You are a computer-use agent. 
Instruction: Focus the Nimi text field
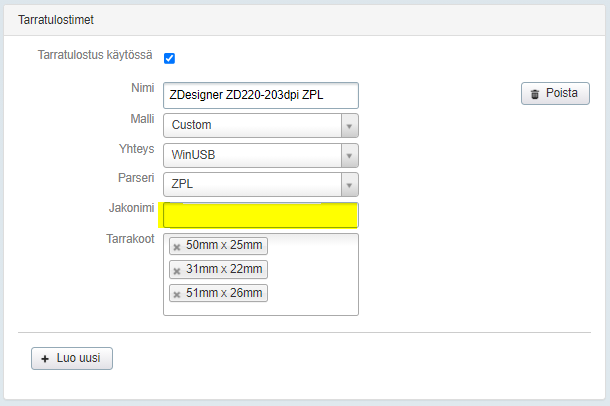point(260,95)
